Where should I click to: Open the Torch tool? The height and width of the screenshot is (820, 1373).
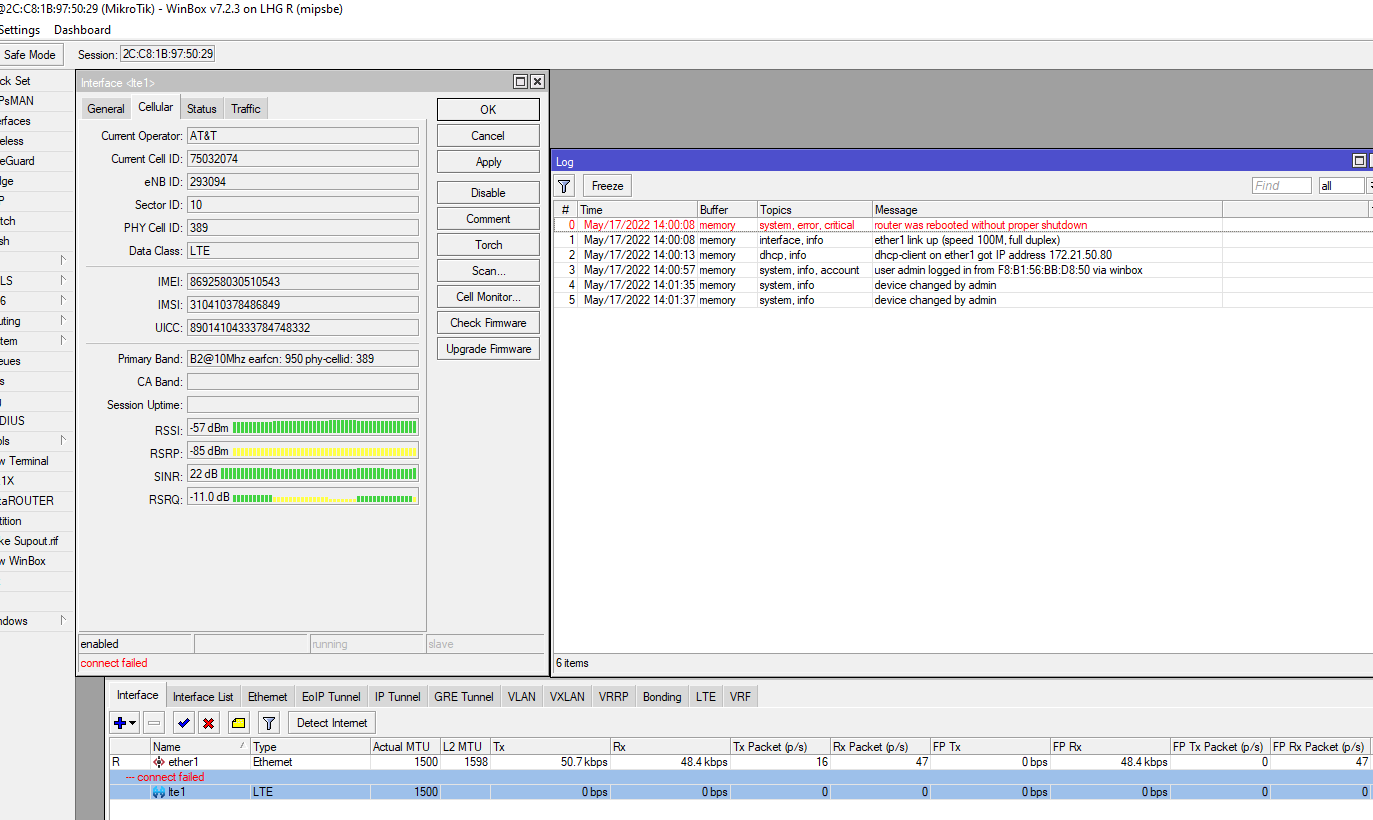488,245
